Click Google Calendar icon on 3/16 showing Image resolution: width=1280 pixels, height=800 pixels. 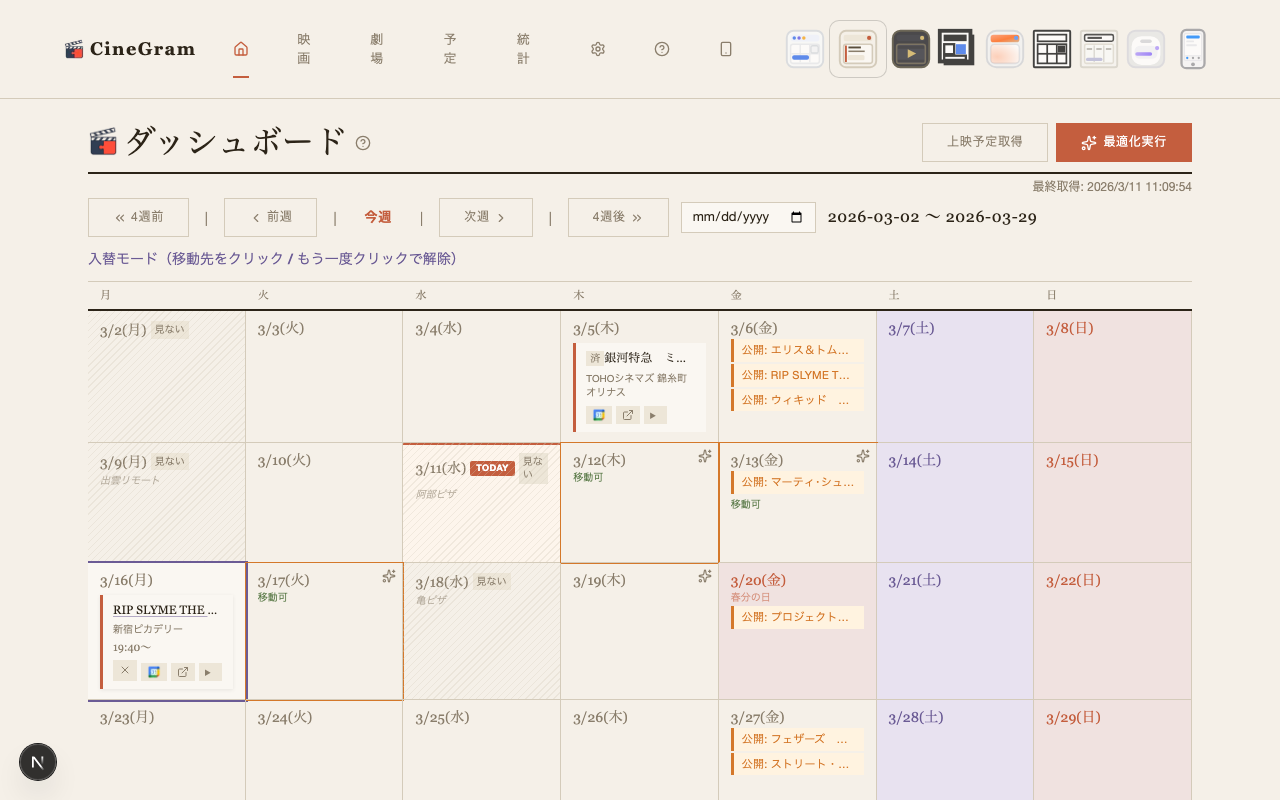click(x=154, y=672)
